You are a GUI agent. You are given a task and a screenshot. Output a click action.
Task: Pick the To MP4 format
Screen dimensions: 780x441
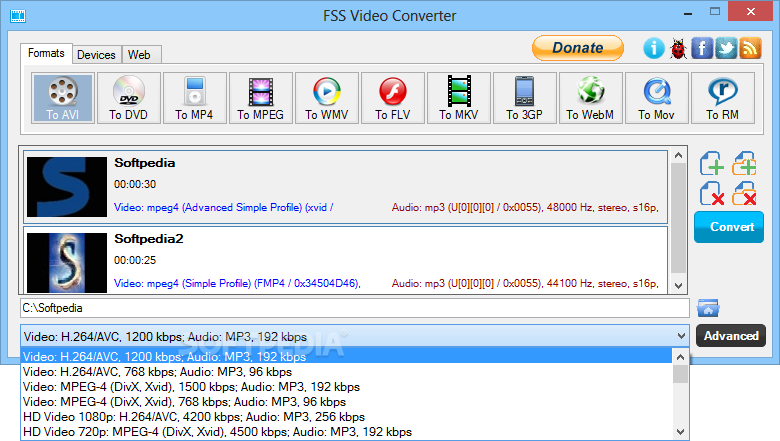pos(195,98)
